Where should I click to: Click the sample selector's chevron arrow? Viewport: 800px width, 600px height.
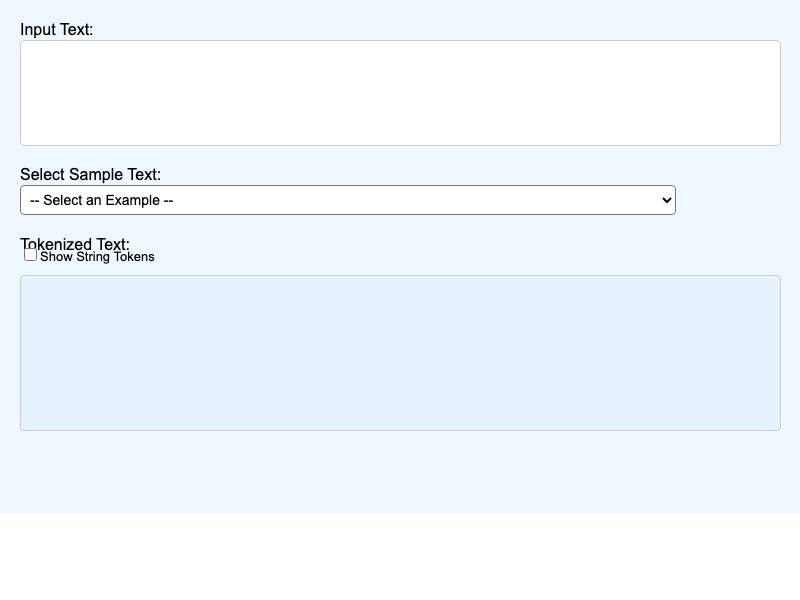[667, 200]
